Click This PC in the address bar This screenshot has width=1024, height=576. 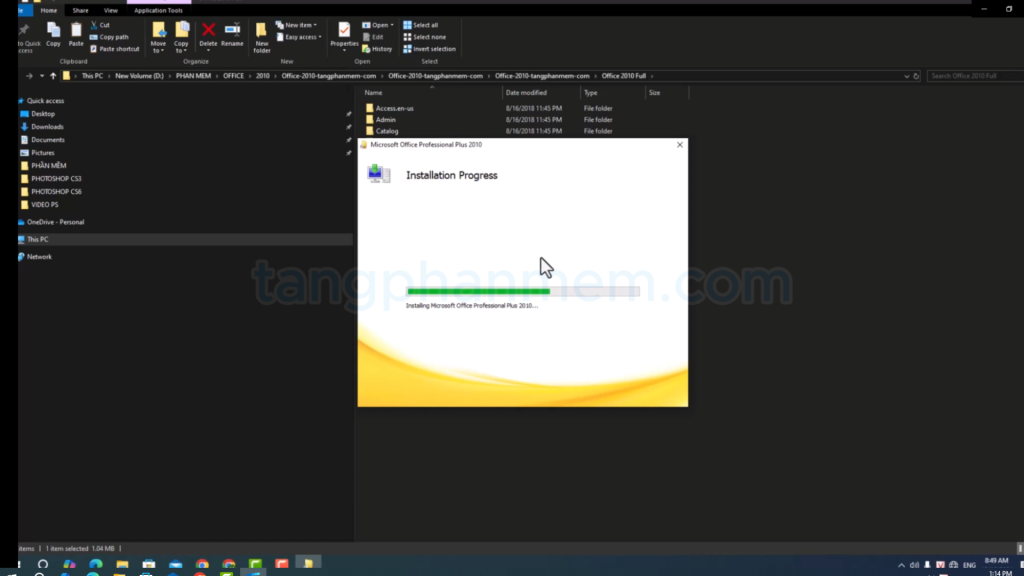click(x=92, y=76)
